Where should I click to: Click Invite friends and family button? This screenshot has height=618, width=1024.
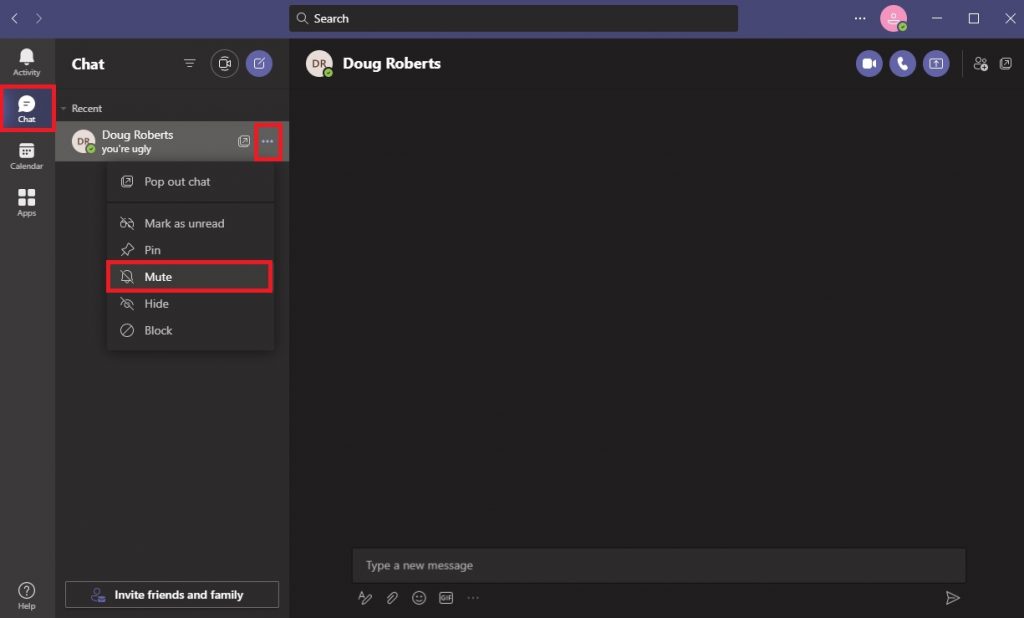point(172,594)
